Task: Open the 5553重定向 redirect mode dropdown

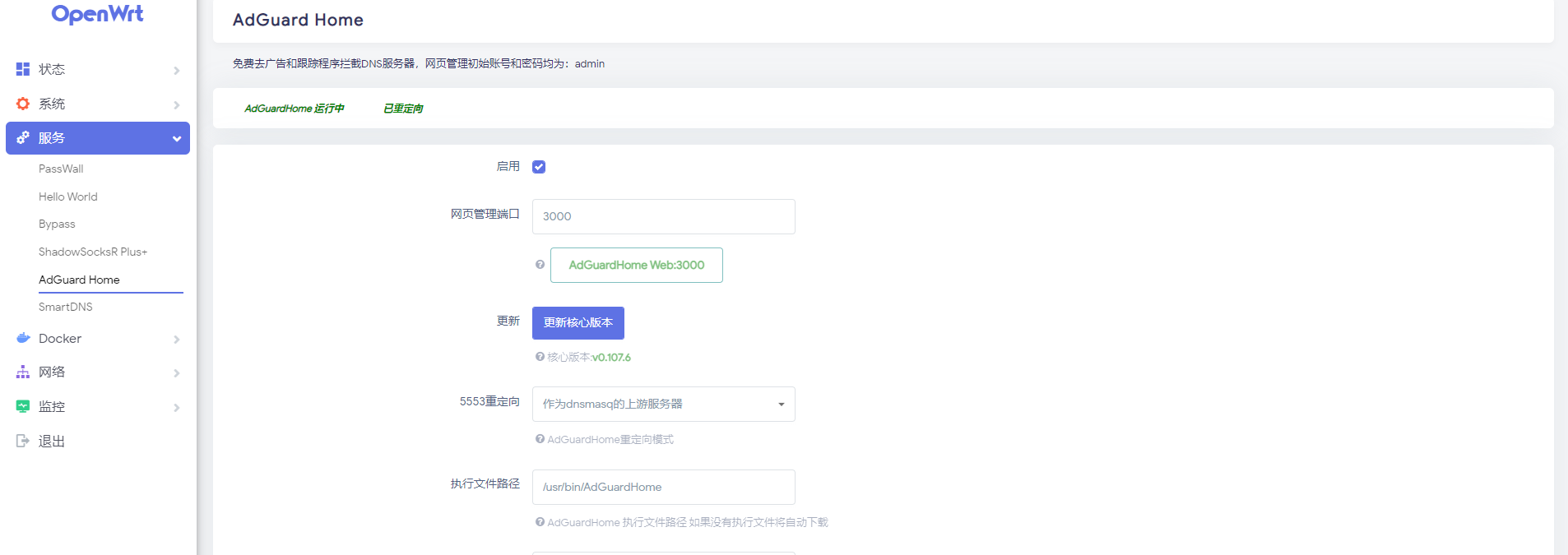Action: click(663, 404)
